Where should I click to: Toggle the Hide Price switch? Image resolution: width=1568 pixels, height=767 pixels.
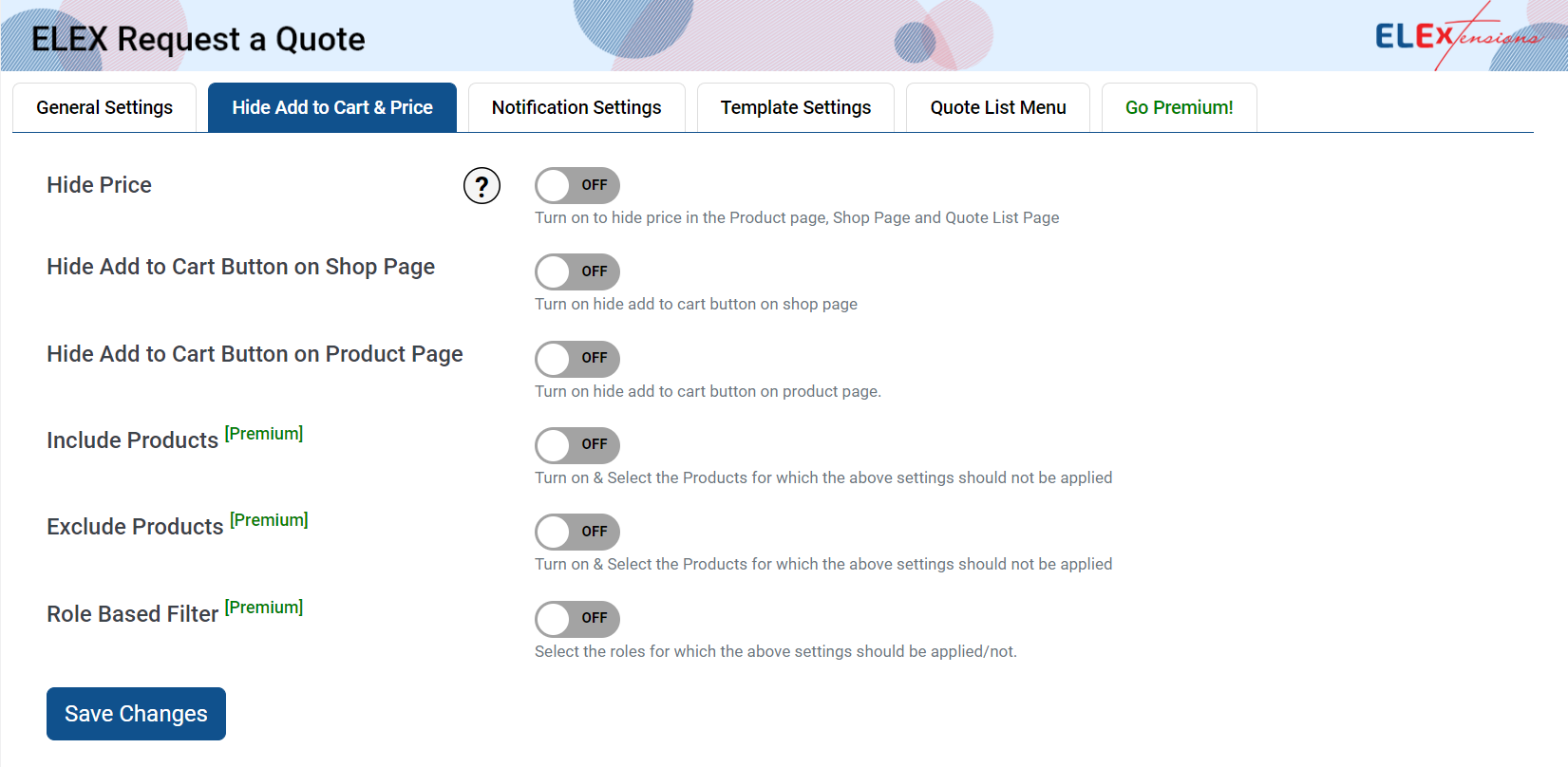click(577, 186)
